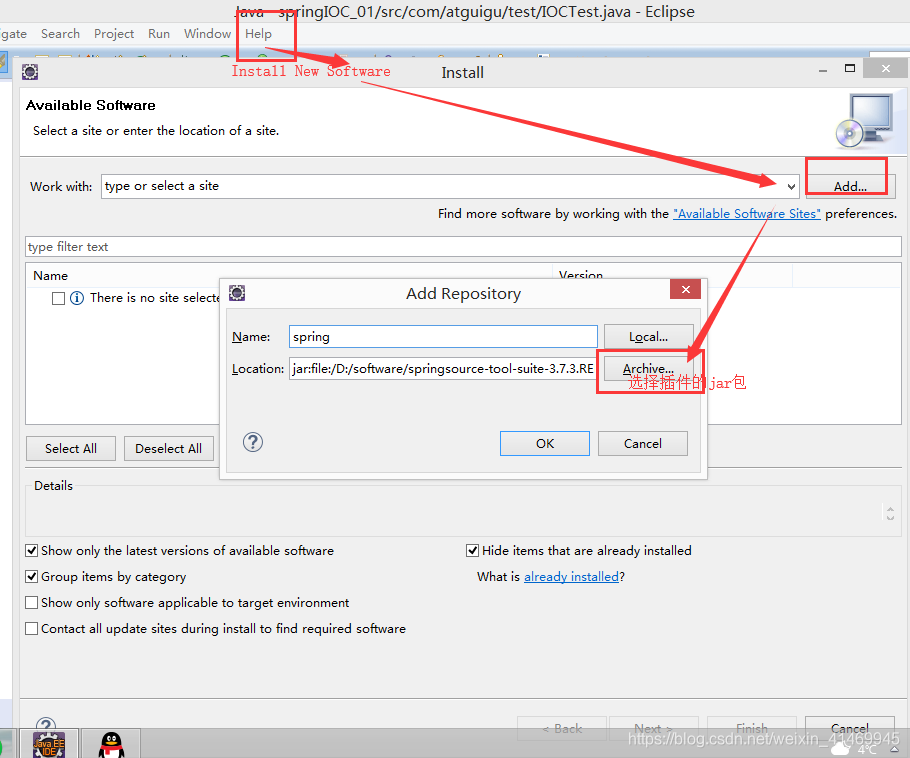Toggle Hide items that are already installed
Screen dimensions: 910x758
tap(472, 550)
